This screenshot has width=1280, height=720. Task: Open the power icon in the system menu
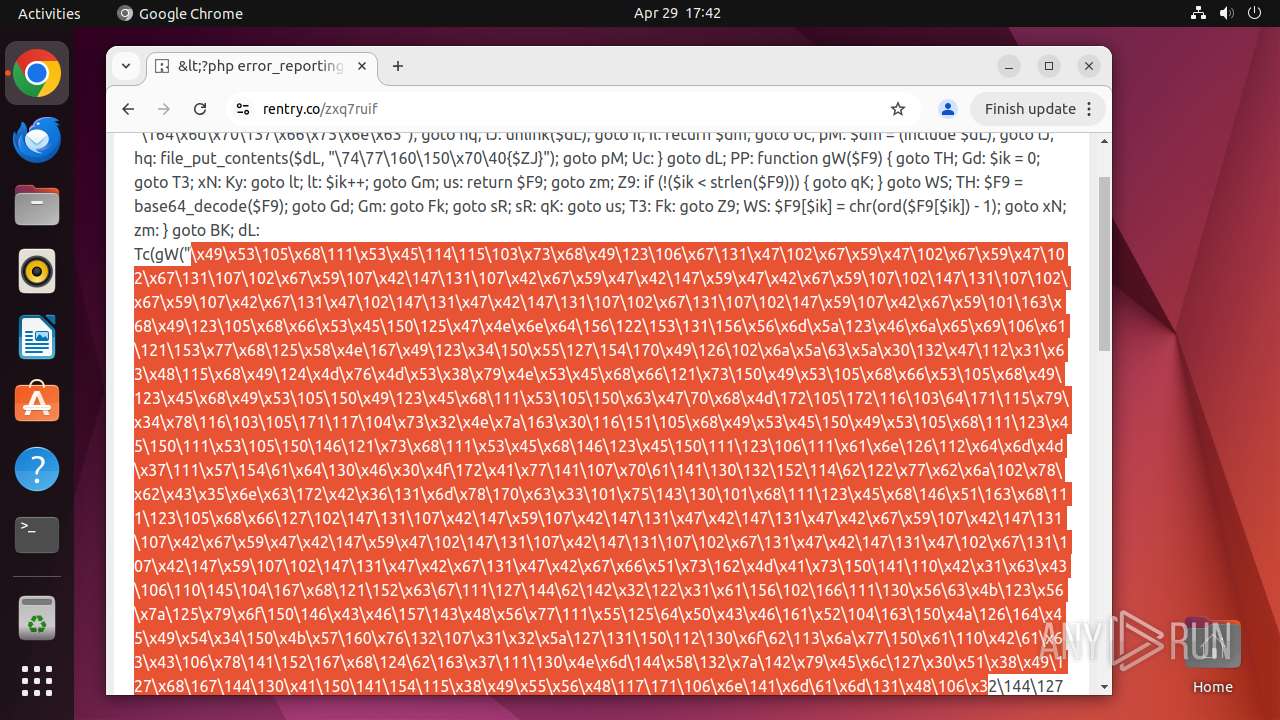1254,13
